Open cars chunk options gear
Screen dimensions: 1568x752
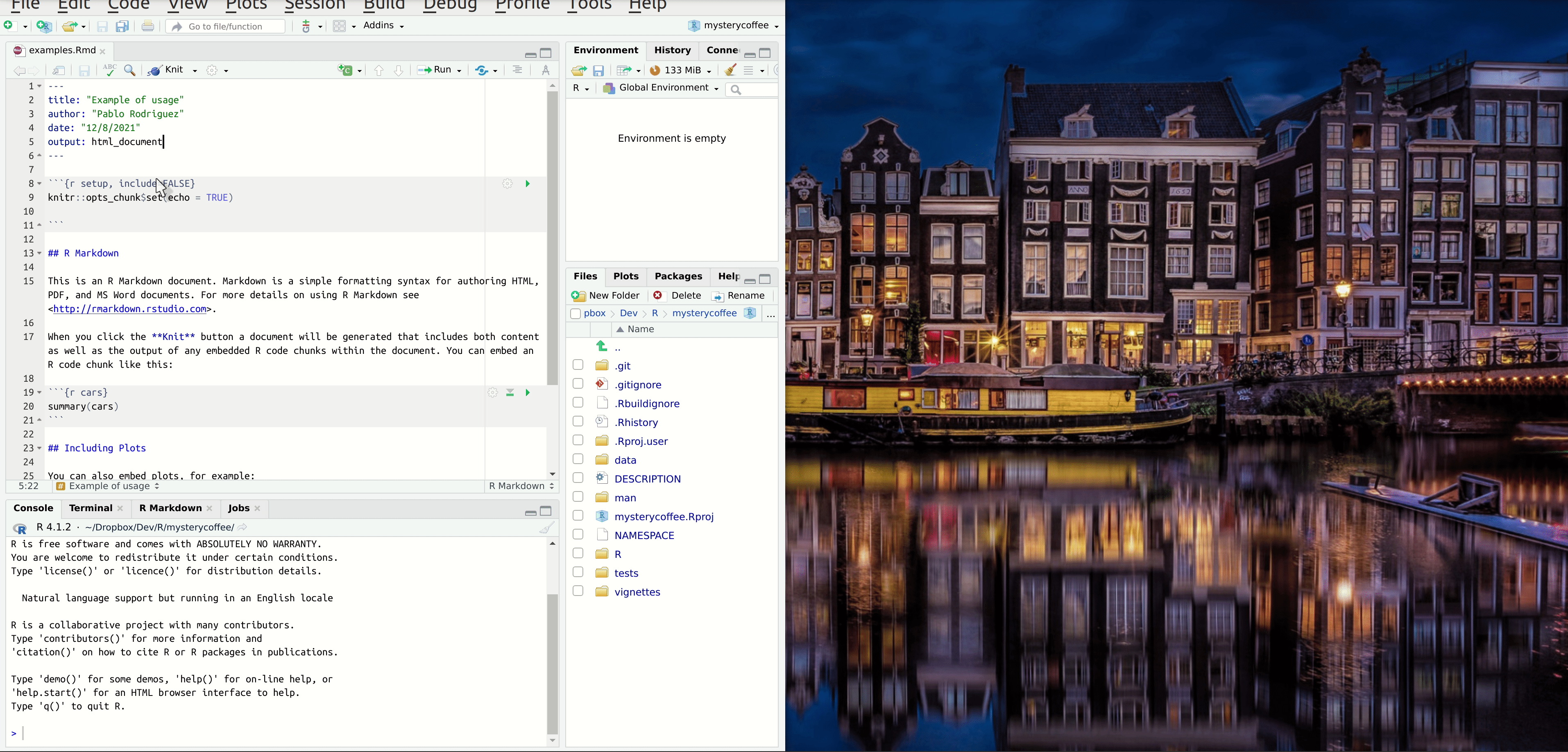(x=493, y=393)
